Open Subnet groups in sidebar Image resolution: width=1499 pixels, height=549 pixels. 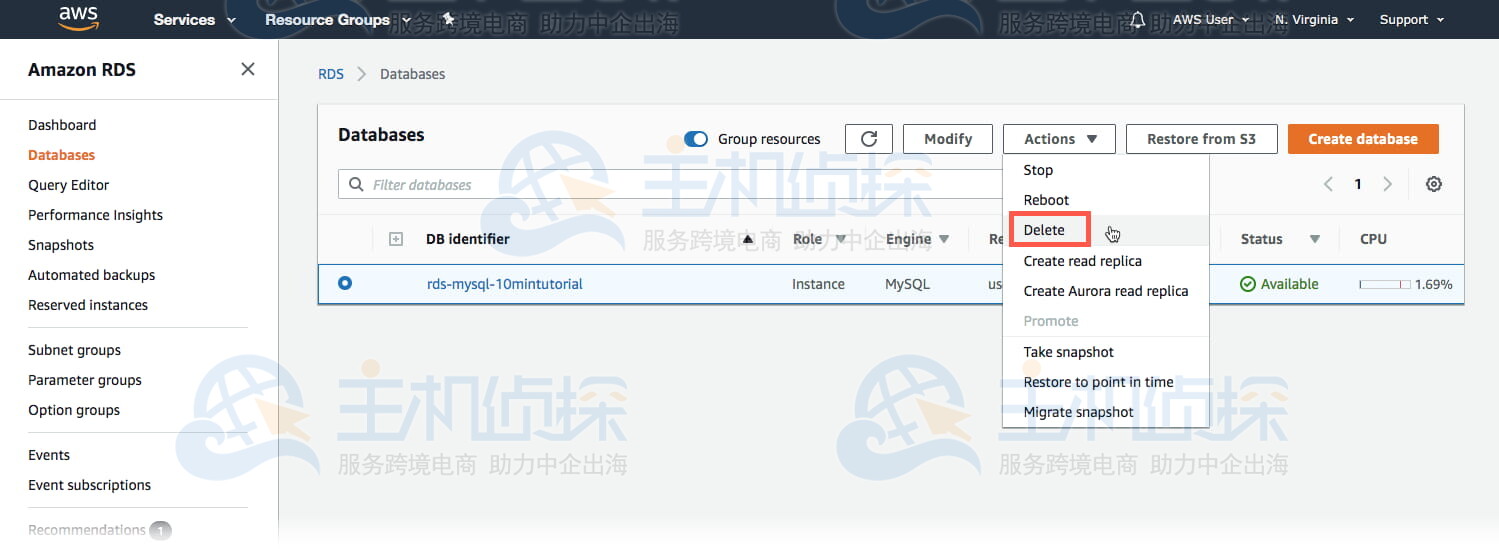point(74,350)
